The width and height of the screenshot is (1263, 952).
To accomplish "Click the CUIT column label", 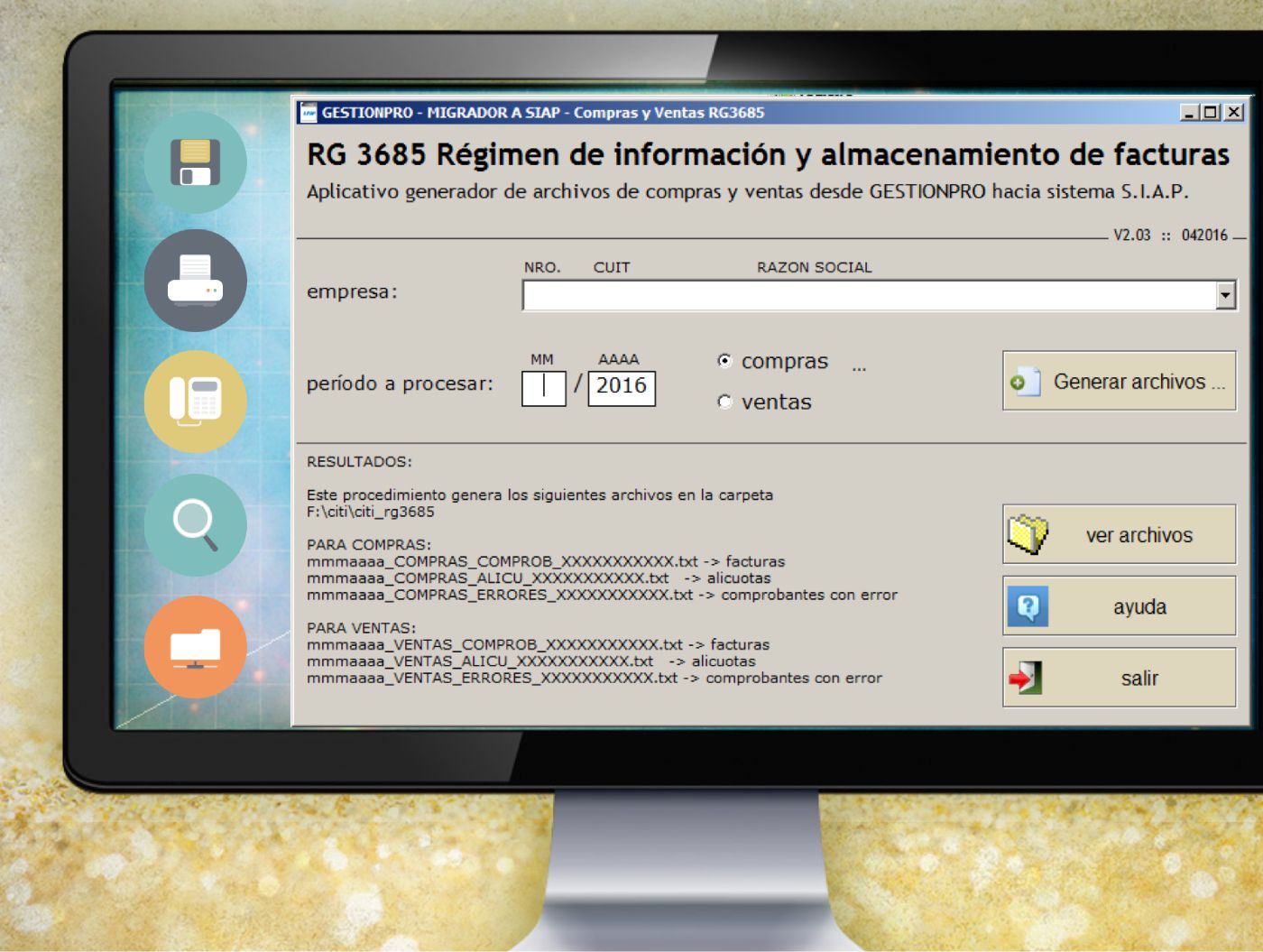I will point(612,267).
